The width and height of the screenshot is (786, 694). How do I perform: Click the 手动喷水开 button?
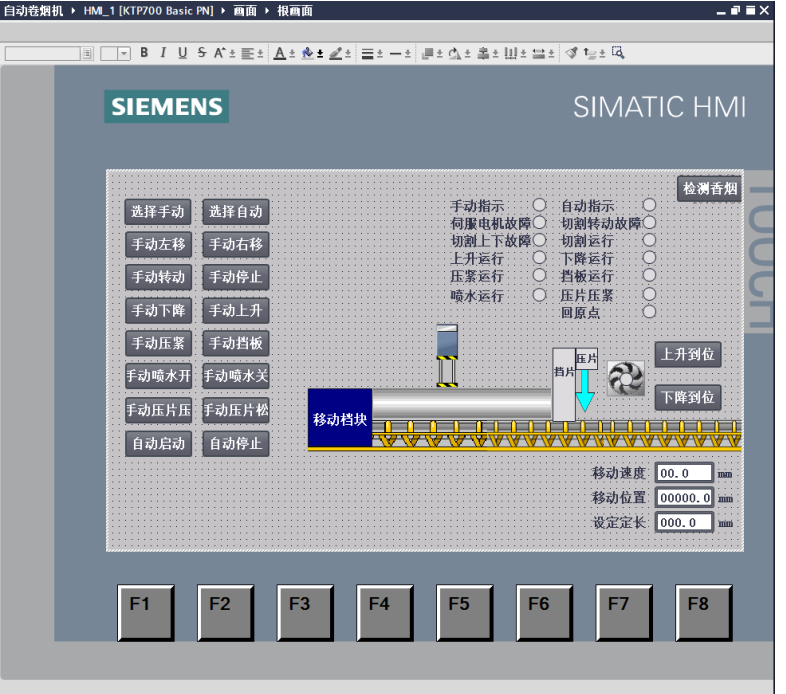[x=158, y=376]
